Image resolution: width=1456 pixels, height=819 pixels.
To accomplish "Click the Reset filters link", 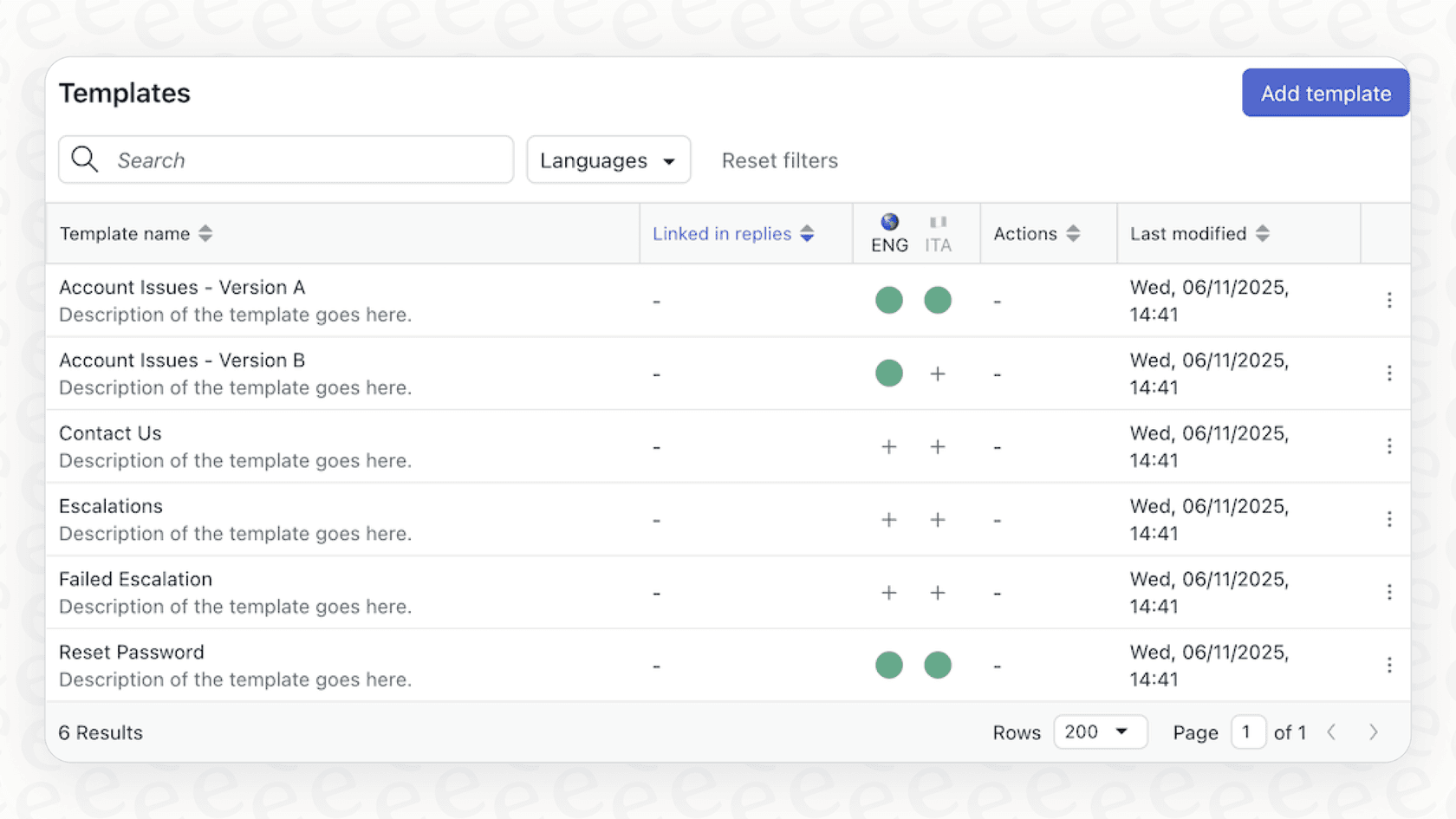I will click(x=779, y=160).
